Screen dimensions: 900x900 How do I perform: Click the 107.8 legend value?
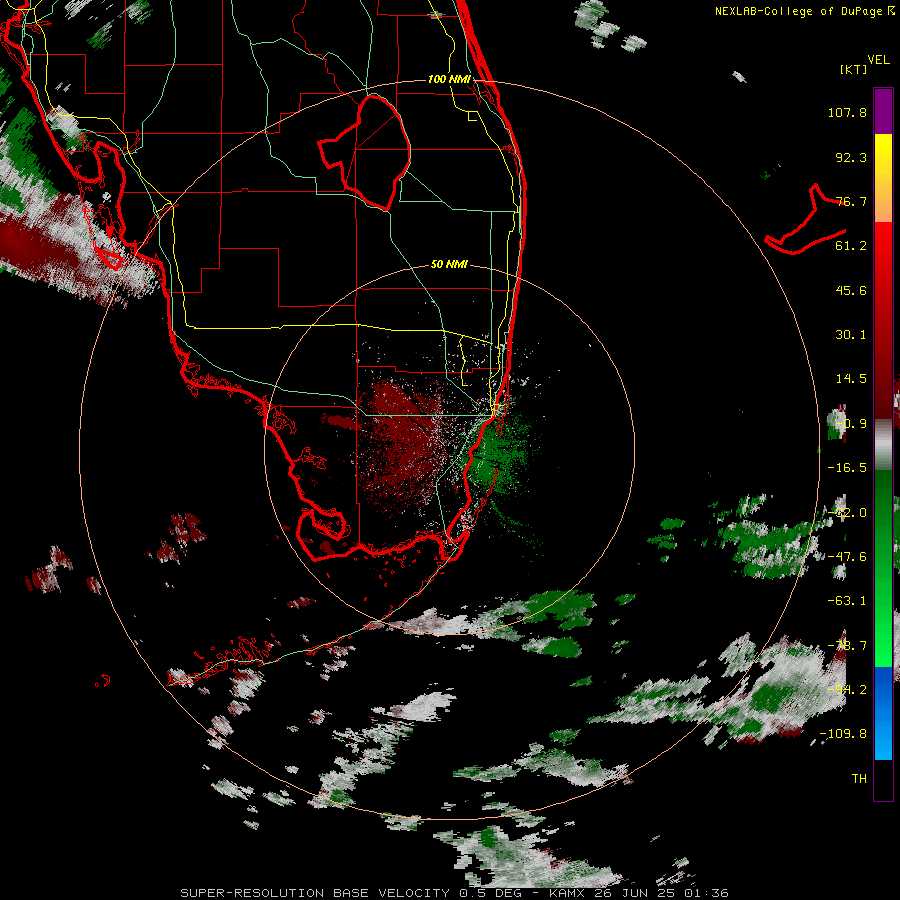coord(847,112)
